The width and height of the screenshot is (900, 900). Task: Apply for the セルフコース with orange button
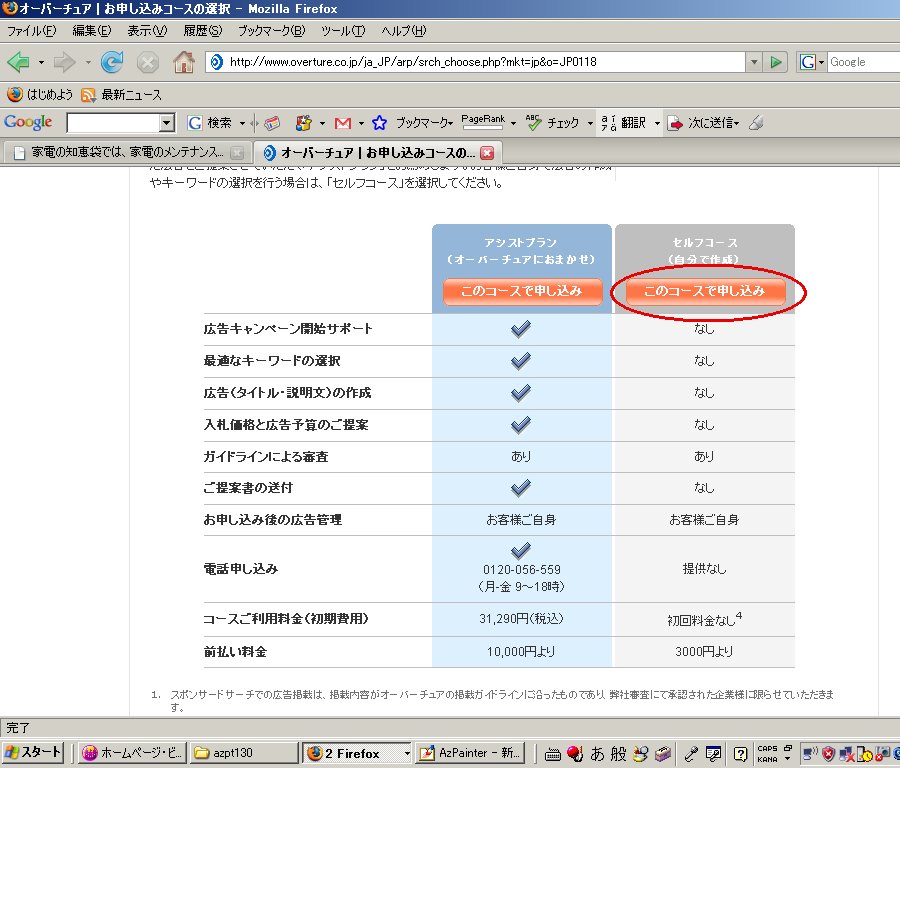coord(705,291)
